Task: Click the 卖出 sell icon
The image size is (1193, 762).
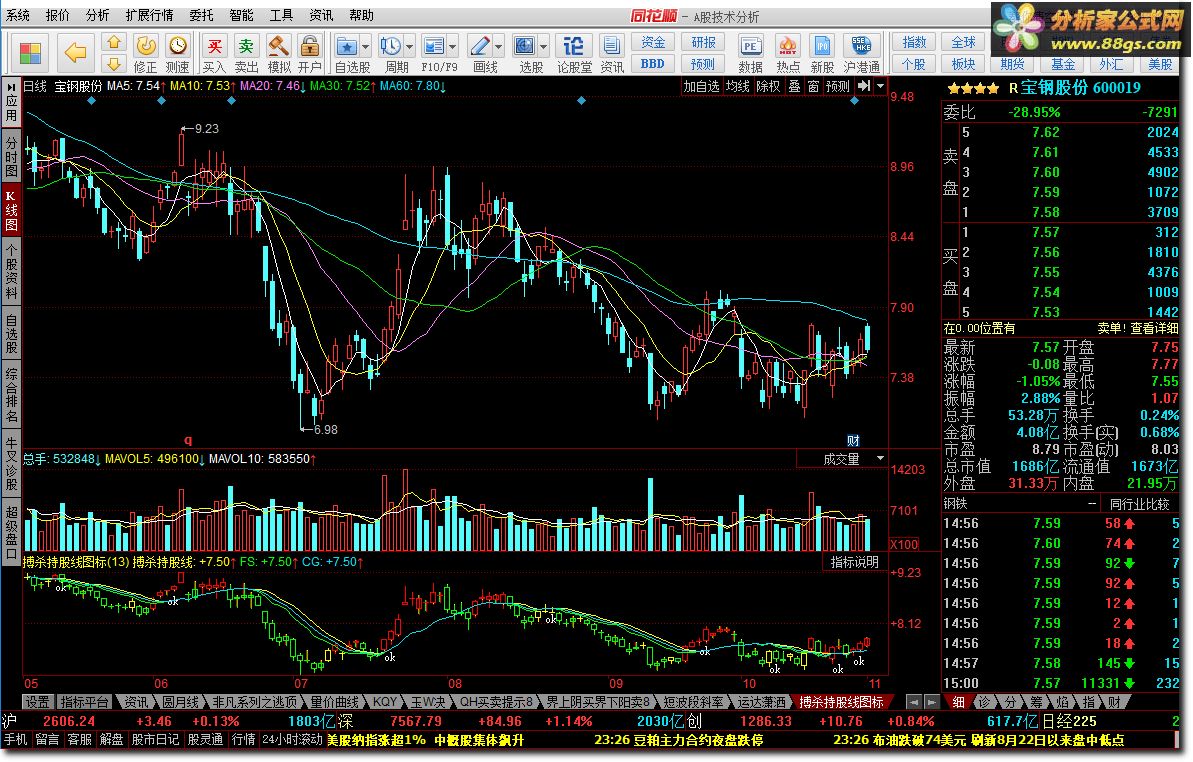Action: point(246,53)
